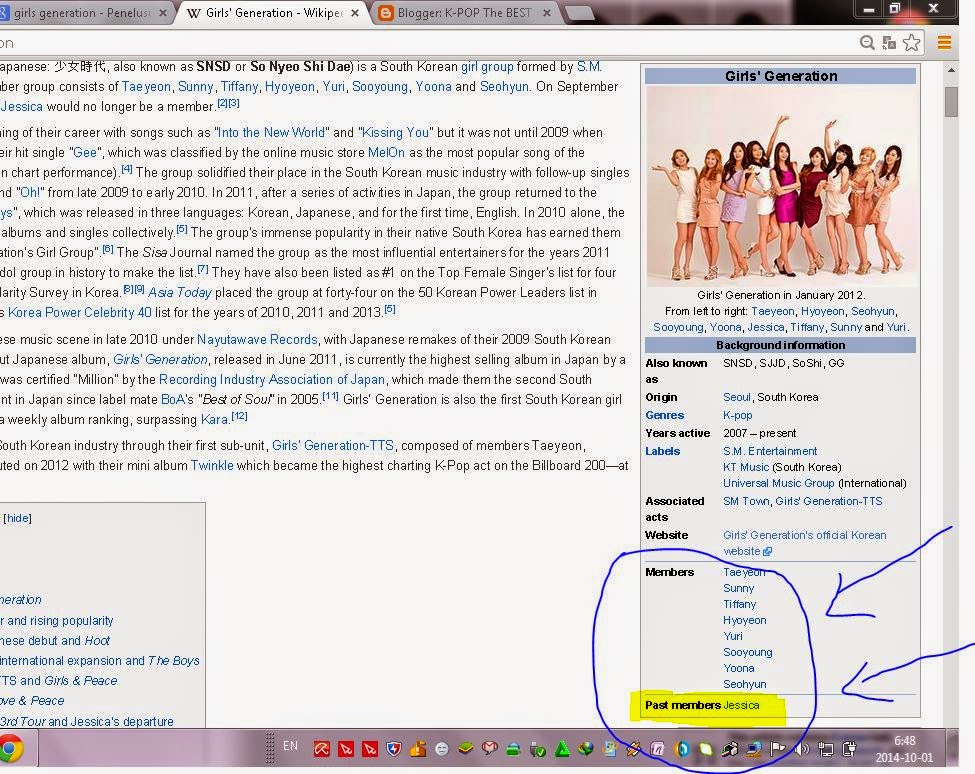
Task: Open the Gmail notifier tray icon
Action: (490, 748)
